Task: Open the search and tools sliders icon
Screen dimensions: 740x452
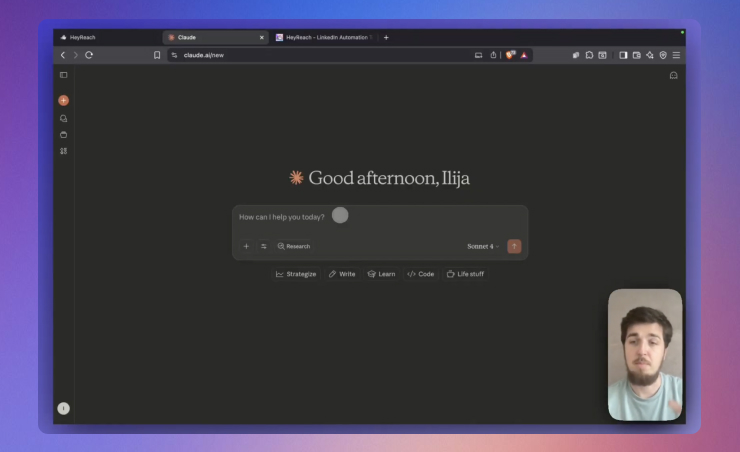Action: point(264,246)
